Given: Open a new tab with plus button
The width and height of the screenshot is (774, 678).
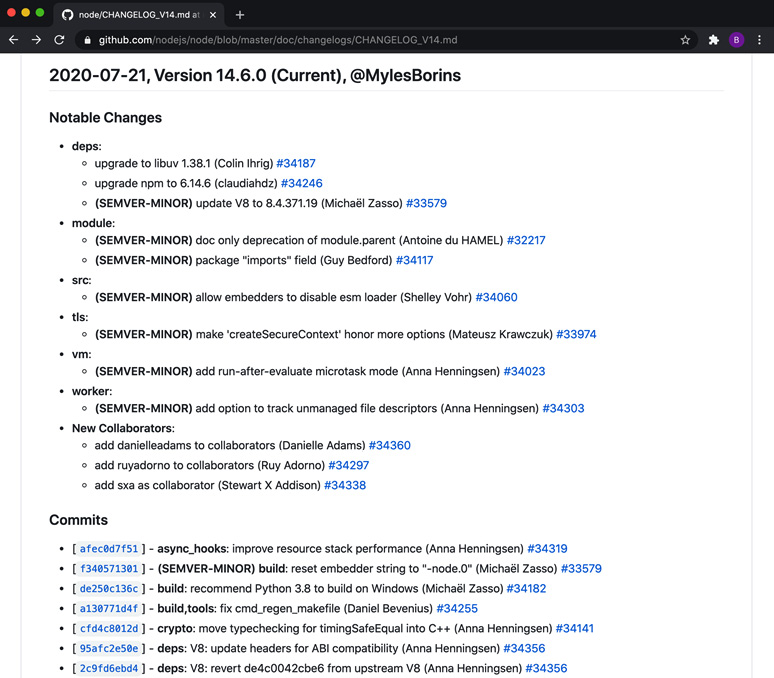Looking at the screenshot, I should click(240, 15).
